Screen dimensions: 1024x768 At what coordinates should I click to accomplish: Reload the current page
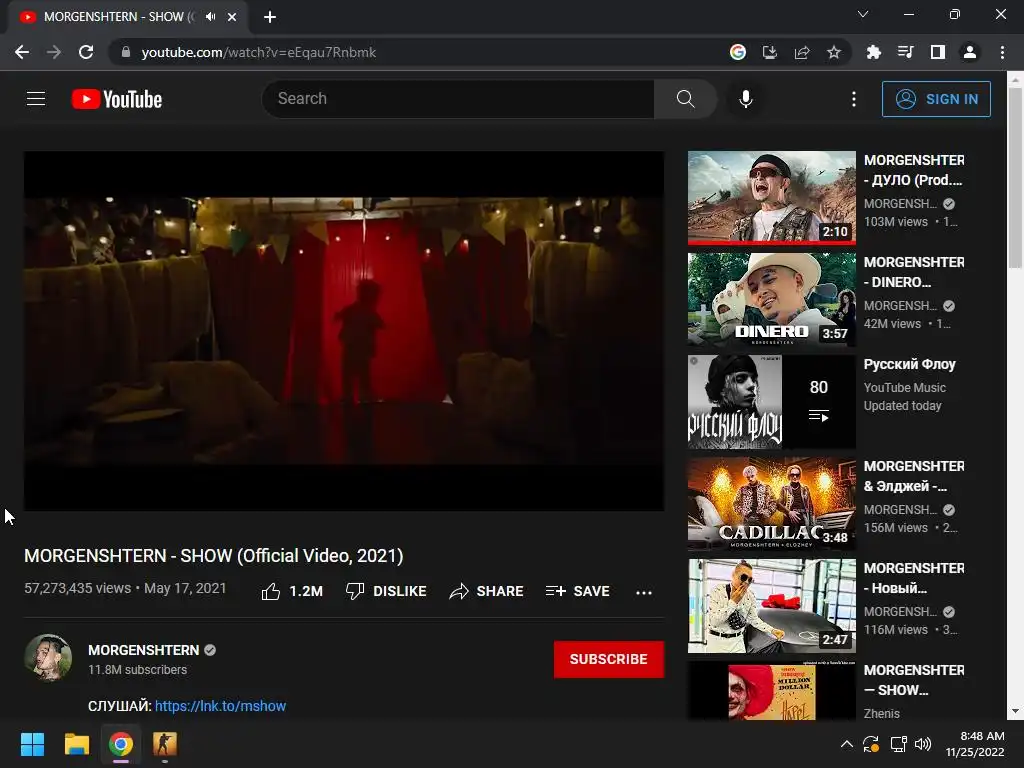[x=86, y=52]
